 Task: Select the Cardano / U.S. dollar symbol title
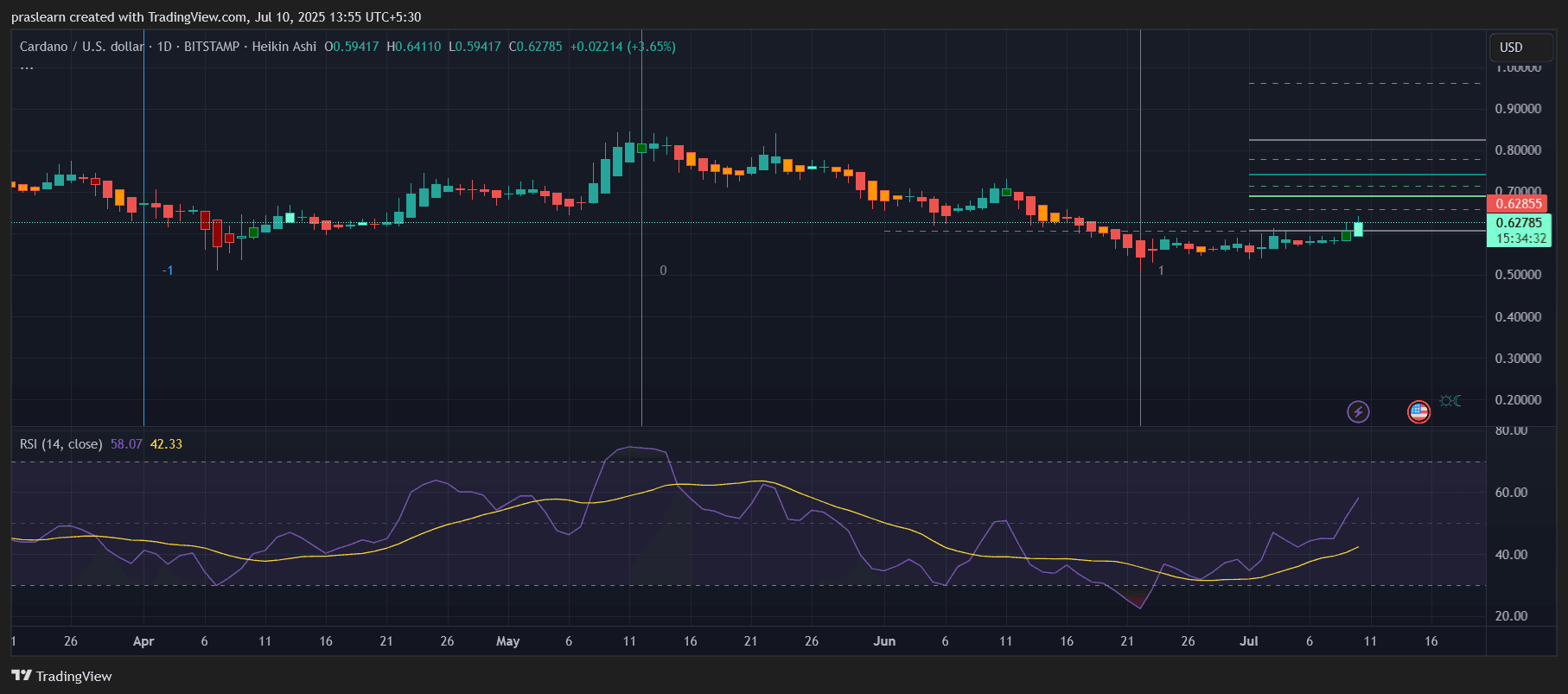(82, 47)
